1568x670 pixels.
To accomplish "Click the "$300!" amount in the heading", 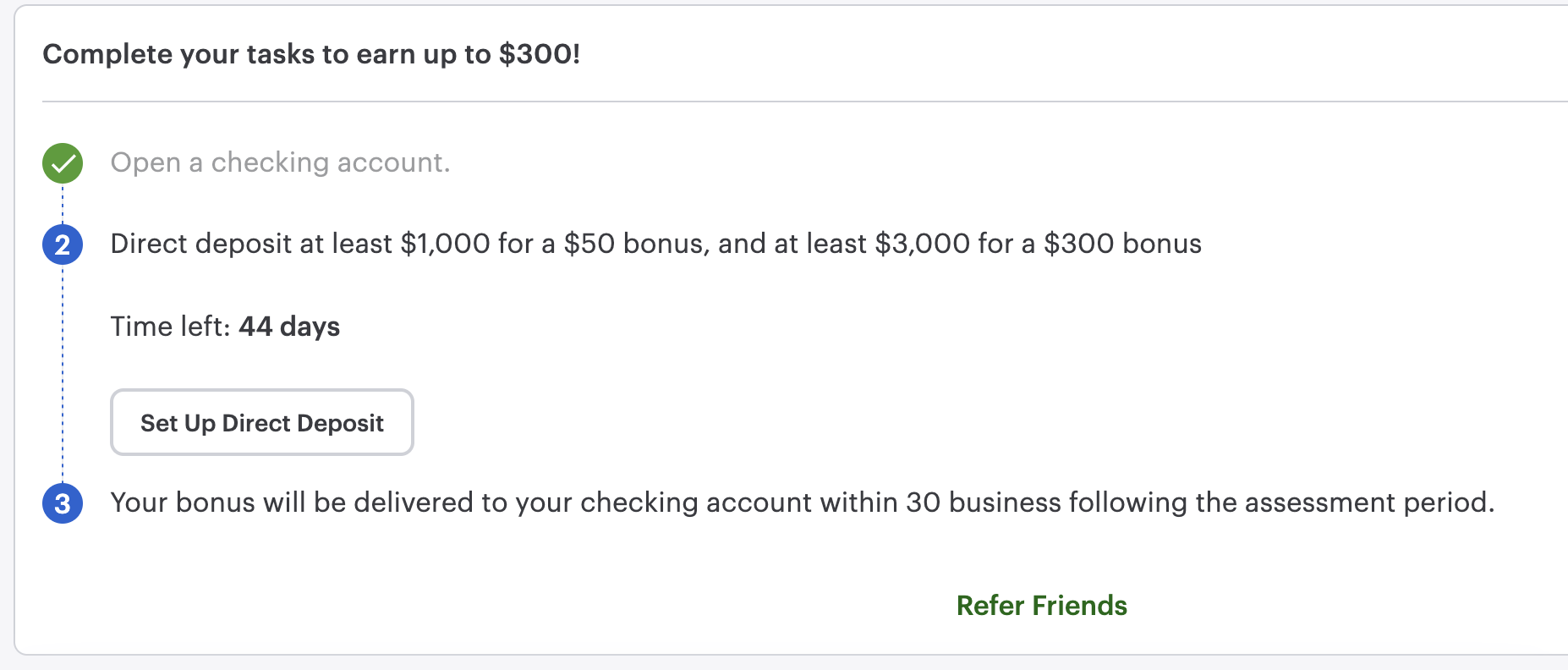I will coord(540,54).
